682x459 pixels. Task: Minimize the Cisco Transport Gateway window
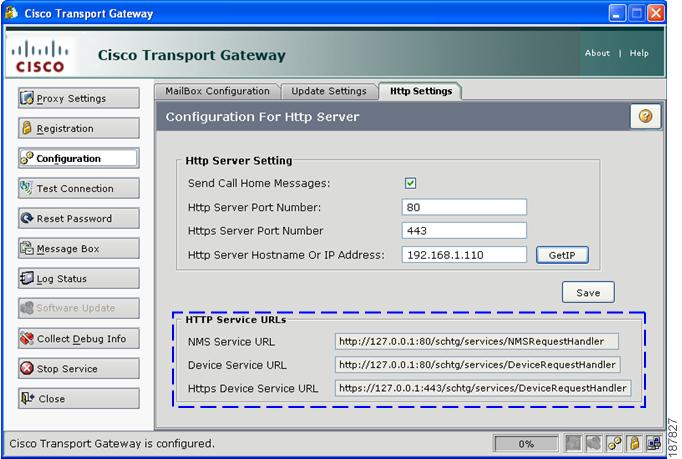click(x=617, y=13)
